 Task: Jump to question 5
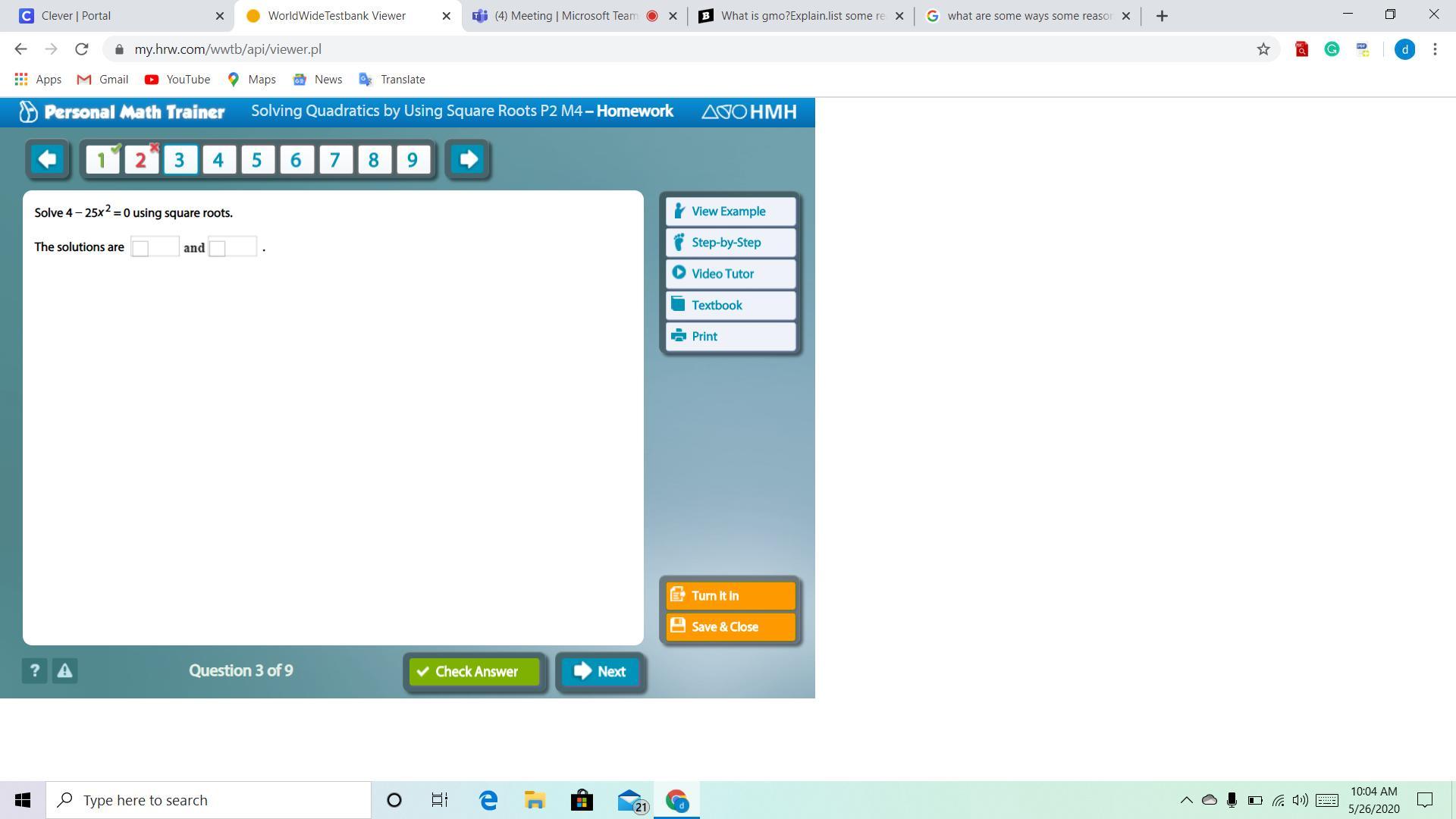pyautogui.click(x=257, y=160)
